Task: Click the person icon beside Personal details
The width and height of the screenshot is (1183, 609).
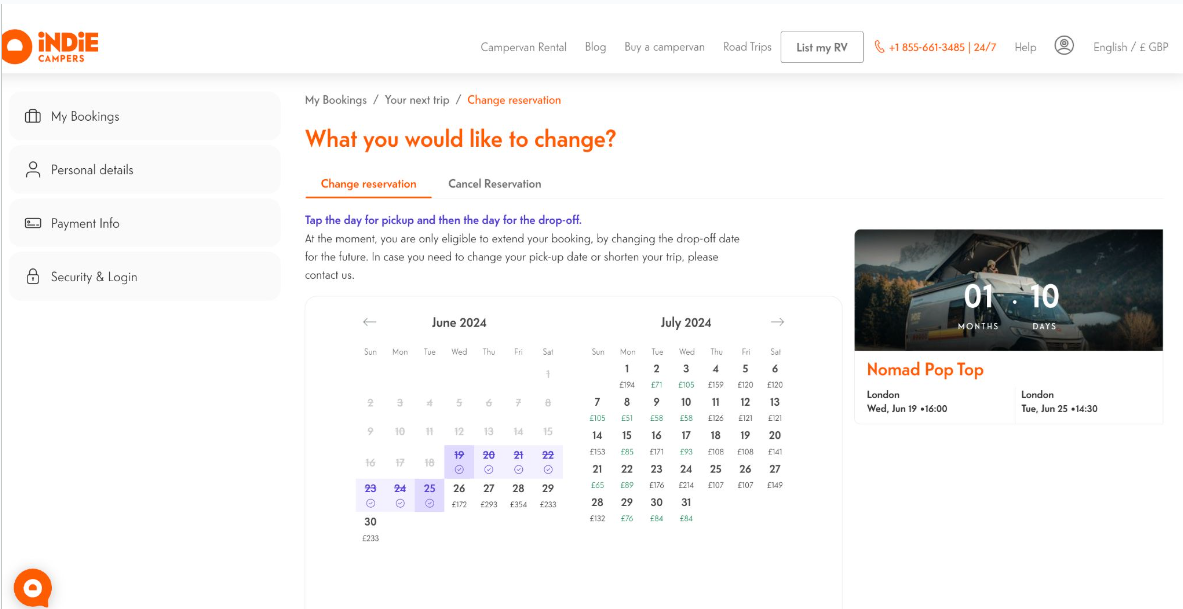Action: click(33, 170)
